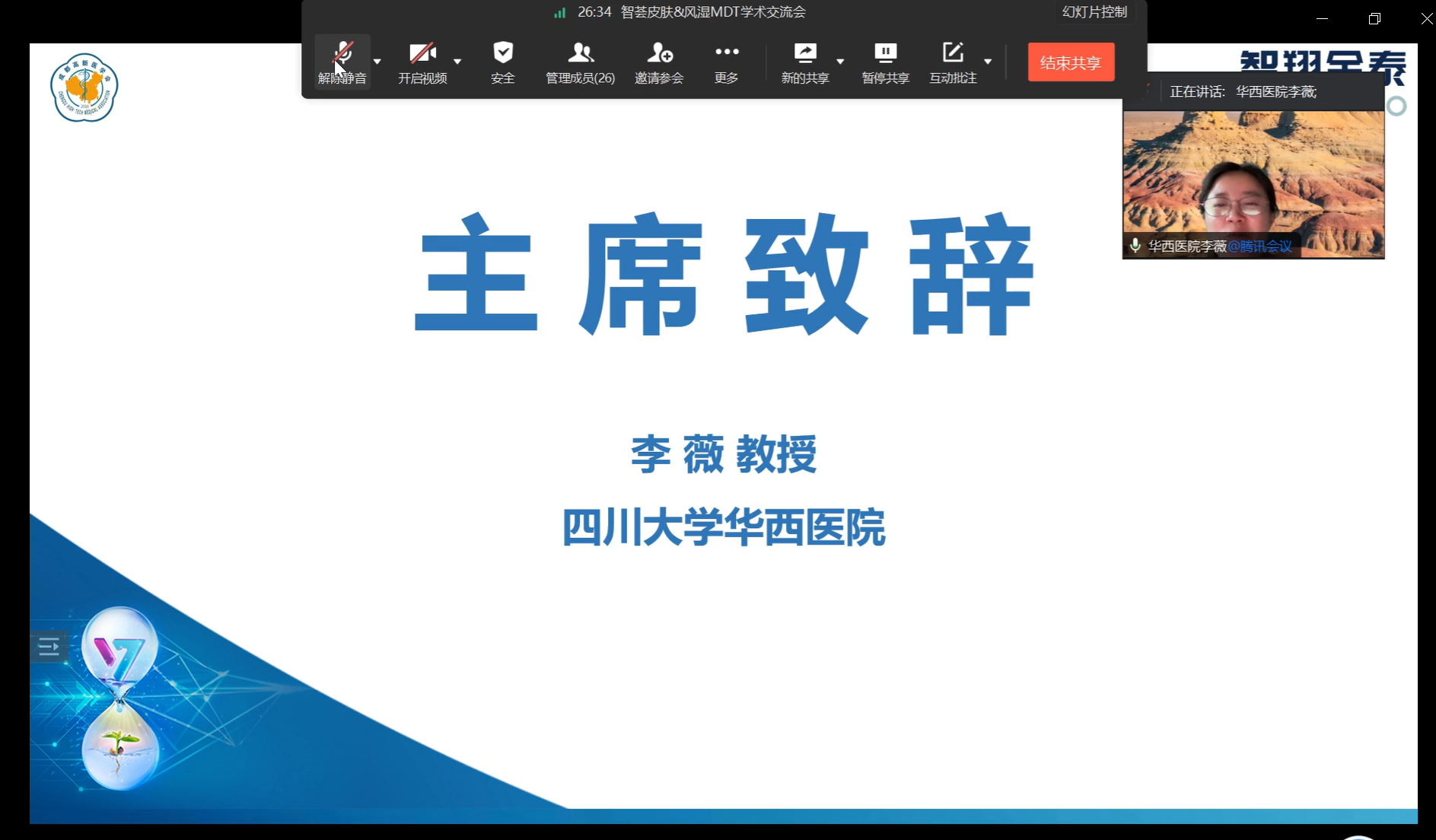Pause screen sharing (暂停共享)

click(x=885, y=62)
